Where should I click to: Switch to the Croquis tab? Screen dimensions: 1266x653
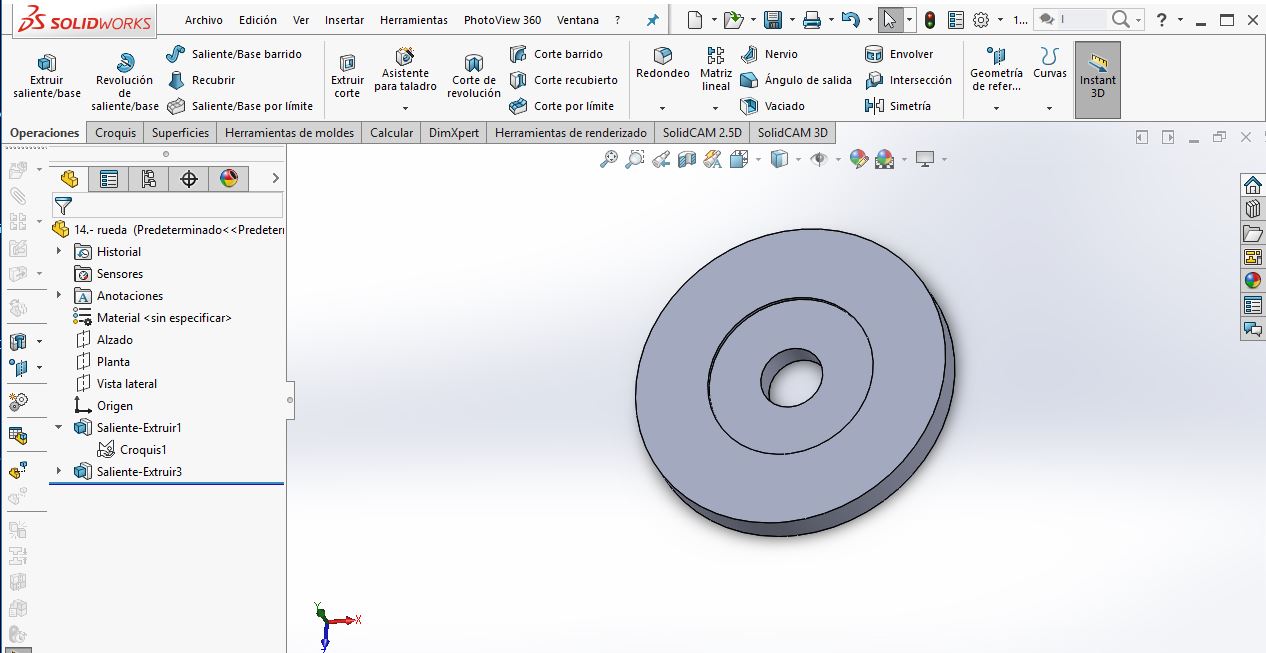115,132
